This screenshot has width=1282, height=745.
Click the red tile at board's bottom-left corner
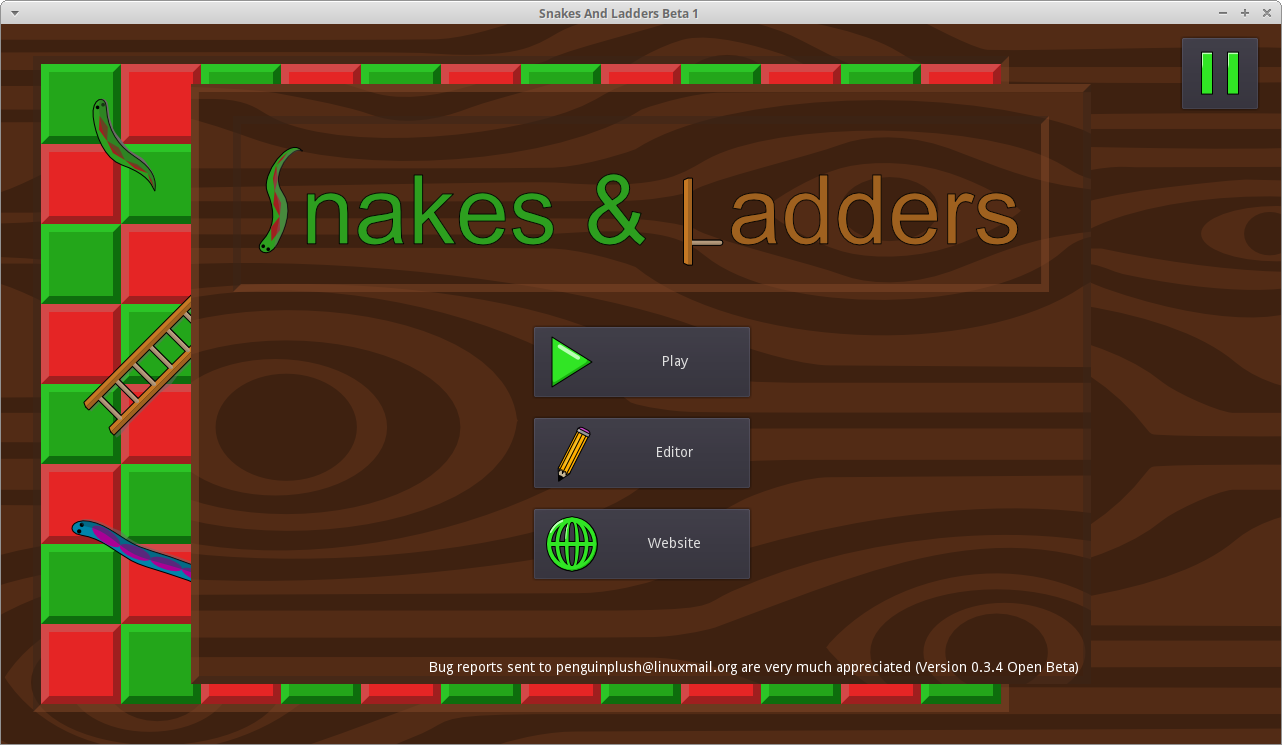80,663
